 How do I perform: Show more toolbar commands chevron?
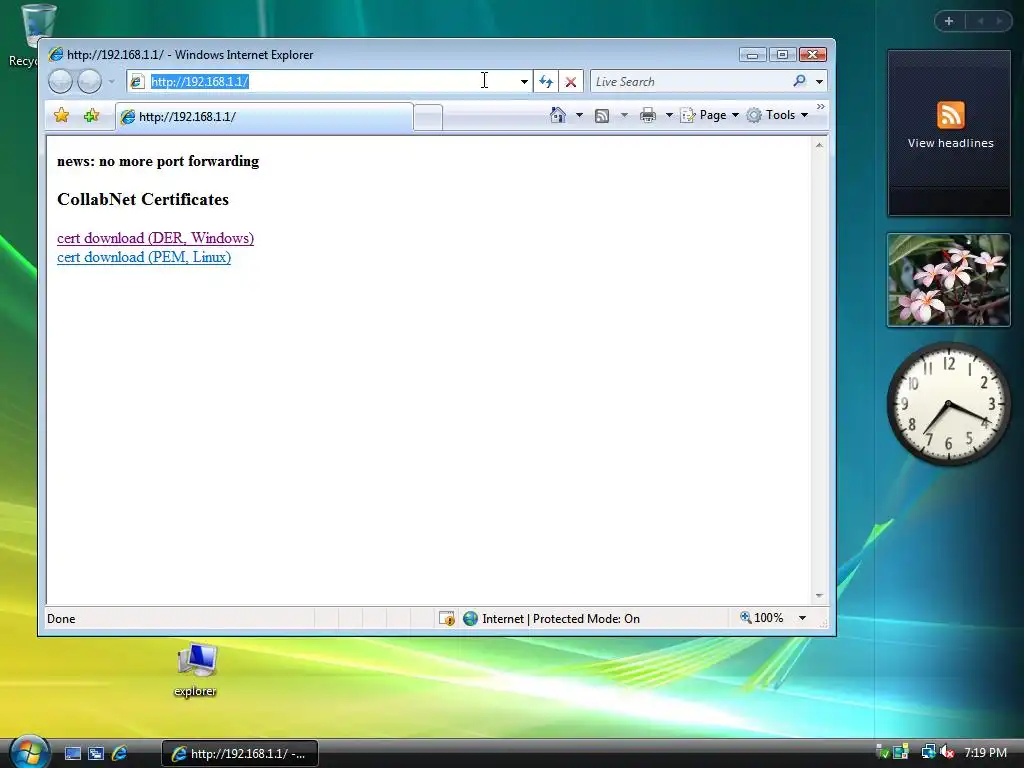pyautogui.click(x=821, y=106)
